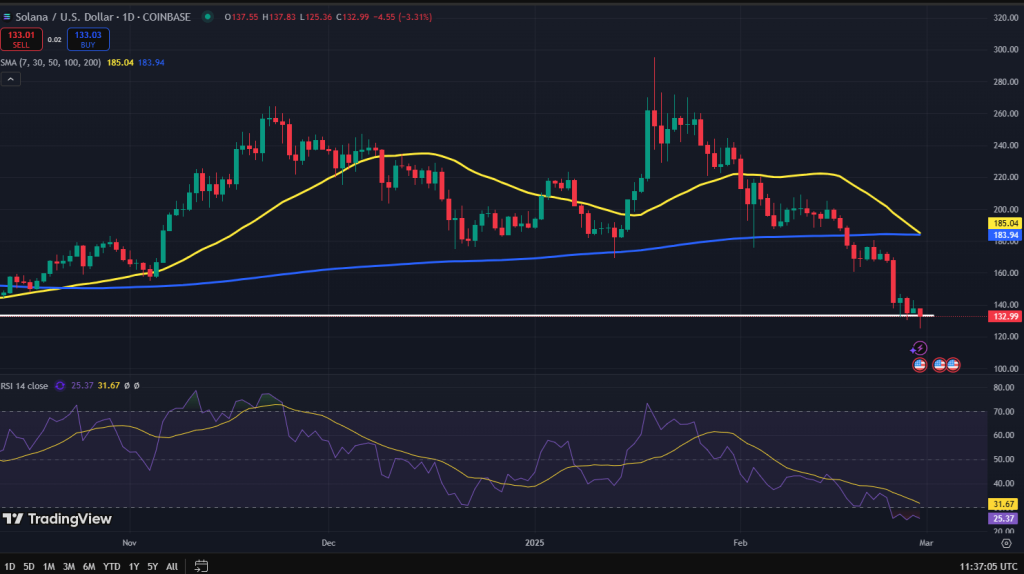Switch to the 6M time range

click(x=89, y=566)
